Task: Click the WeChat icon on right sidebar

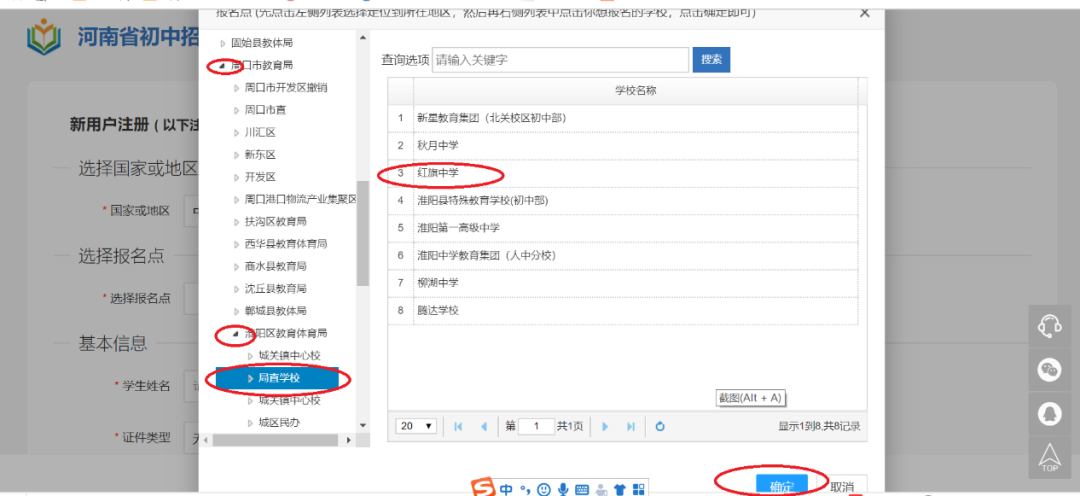Action: pyautogui.click(x=1049, y=369)
